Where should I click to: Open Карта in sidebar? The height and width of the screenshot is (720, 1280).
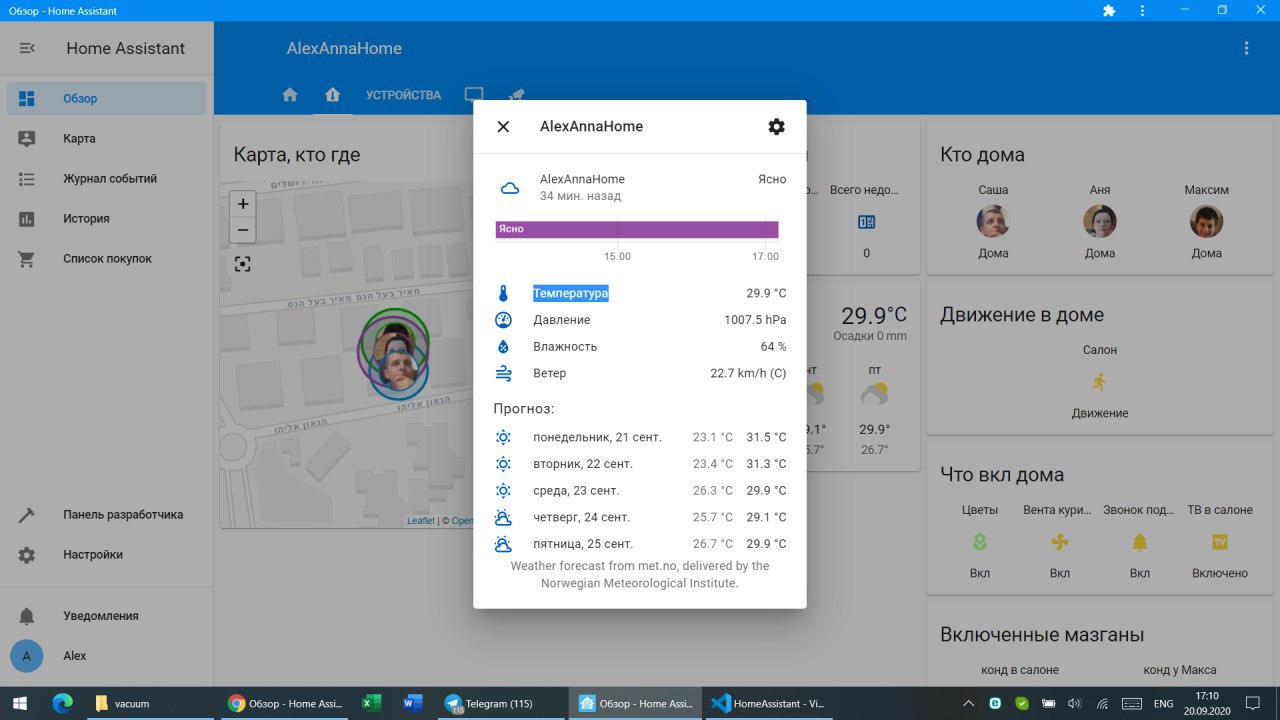coord(107,138)
